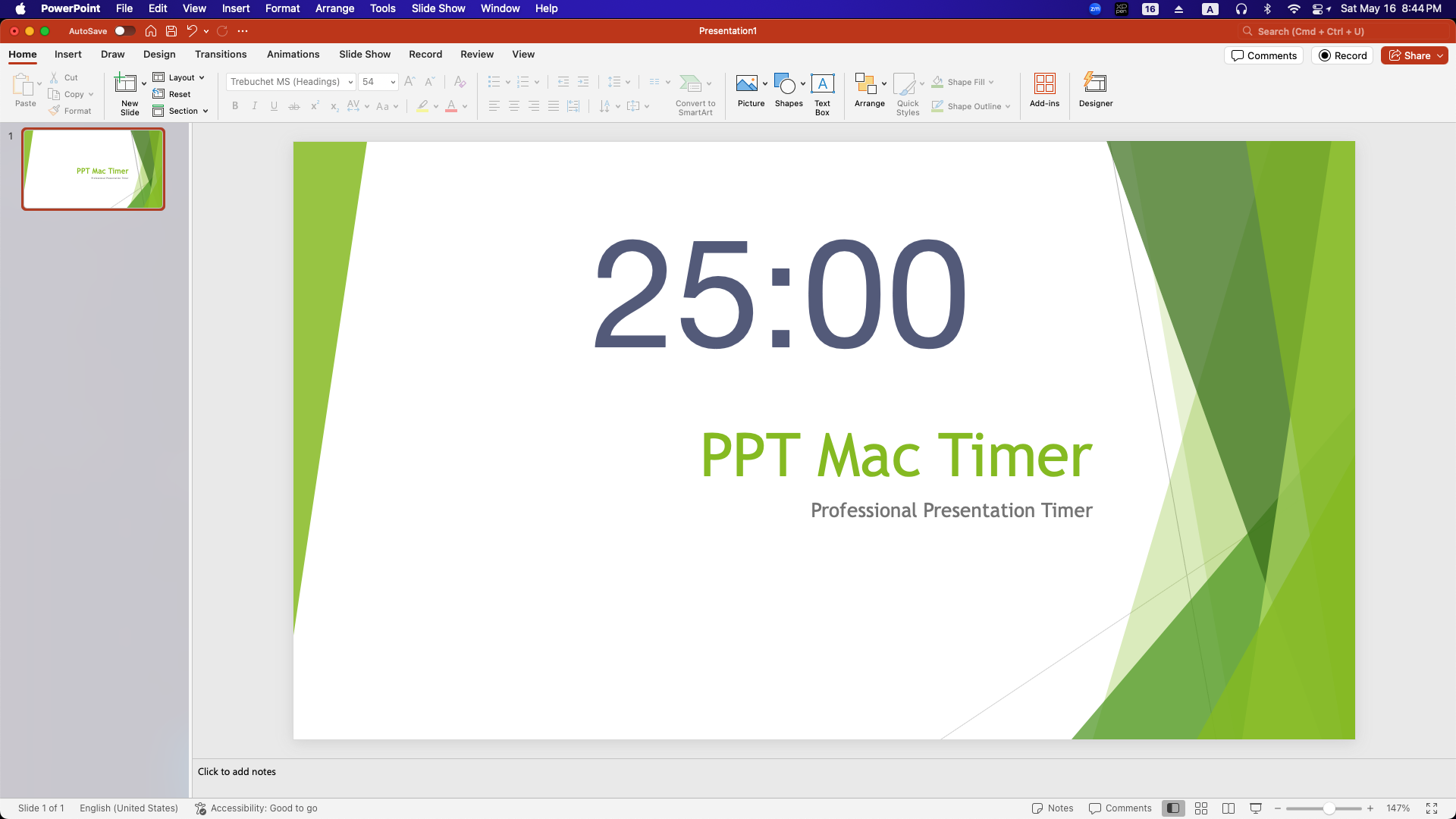Decrease font size with the small A icon

[429, 82]
